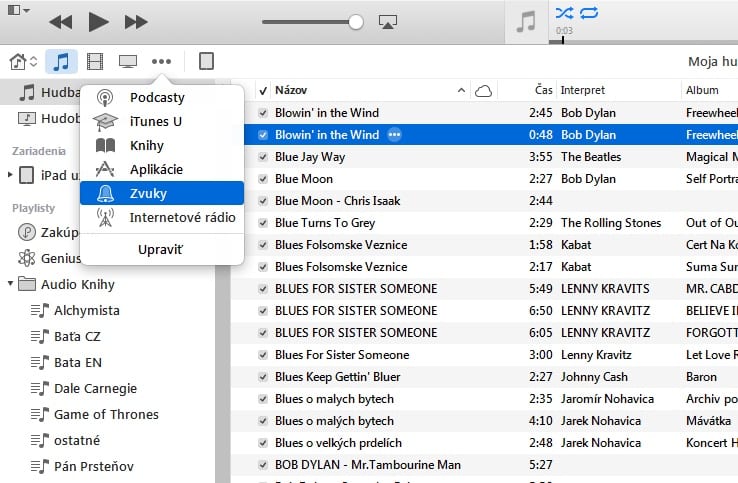Open the purchased Zakúp playlist icon

[26, 232]
